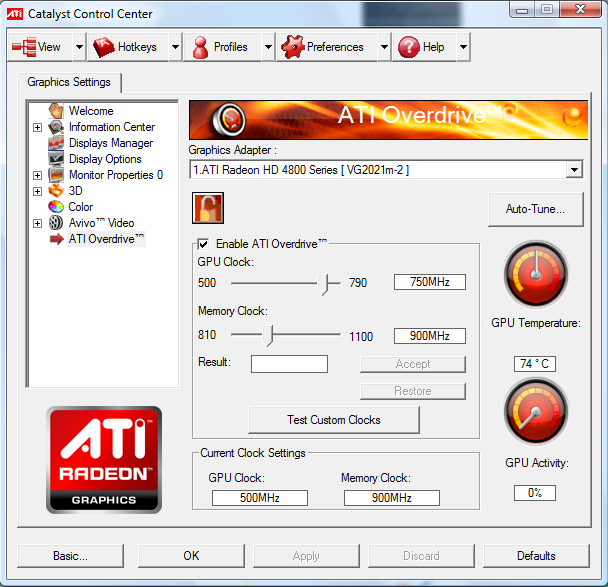The height and width of the screenshot is (587, 608).
Task: Click the Display Options icon in tree
Action: (x=56, y=159)
